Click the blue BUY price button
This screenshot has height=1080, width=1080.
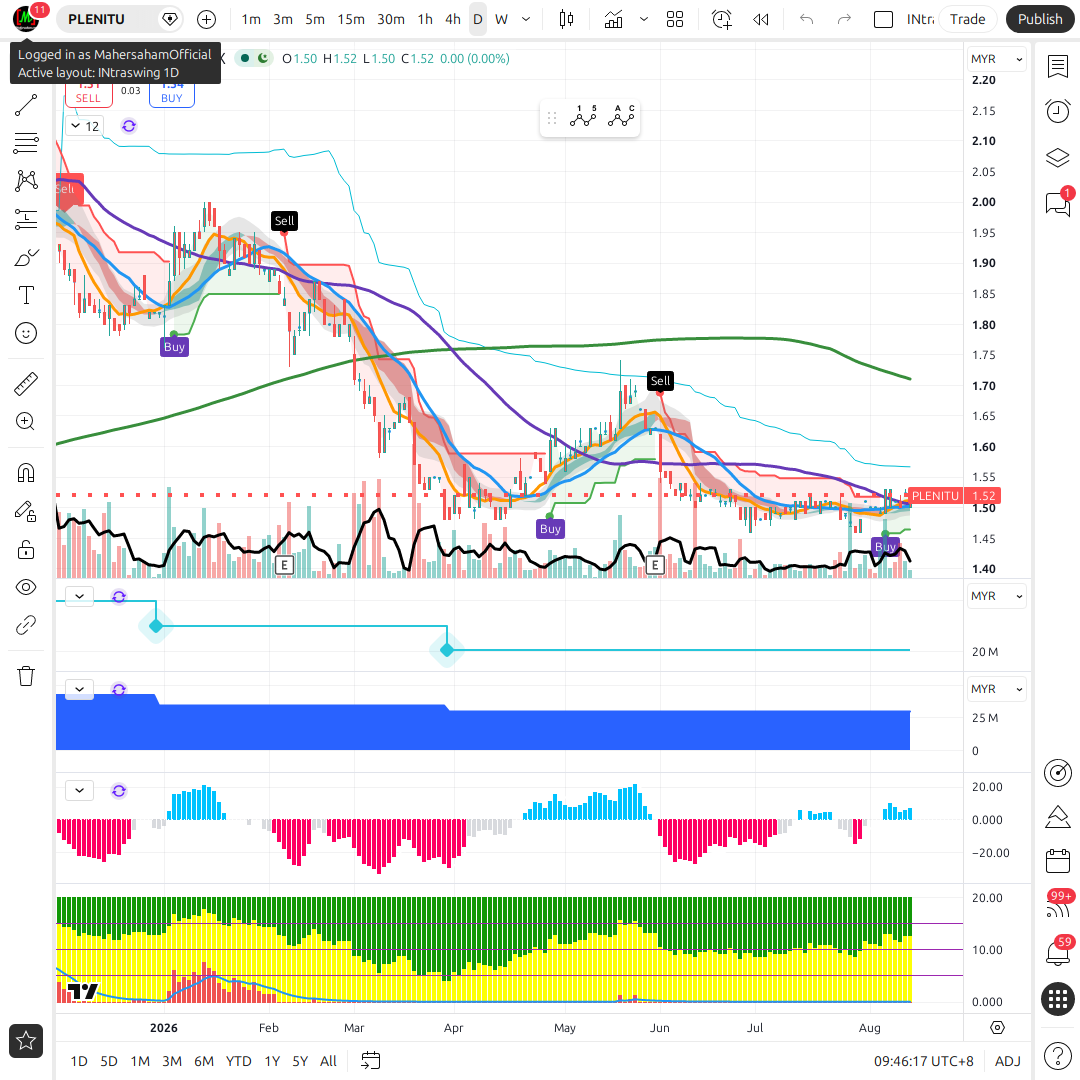pos(172,92)
